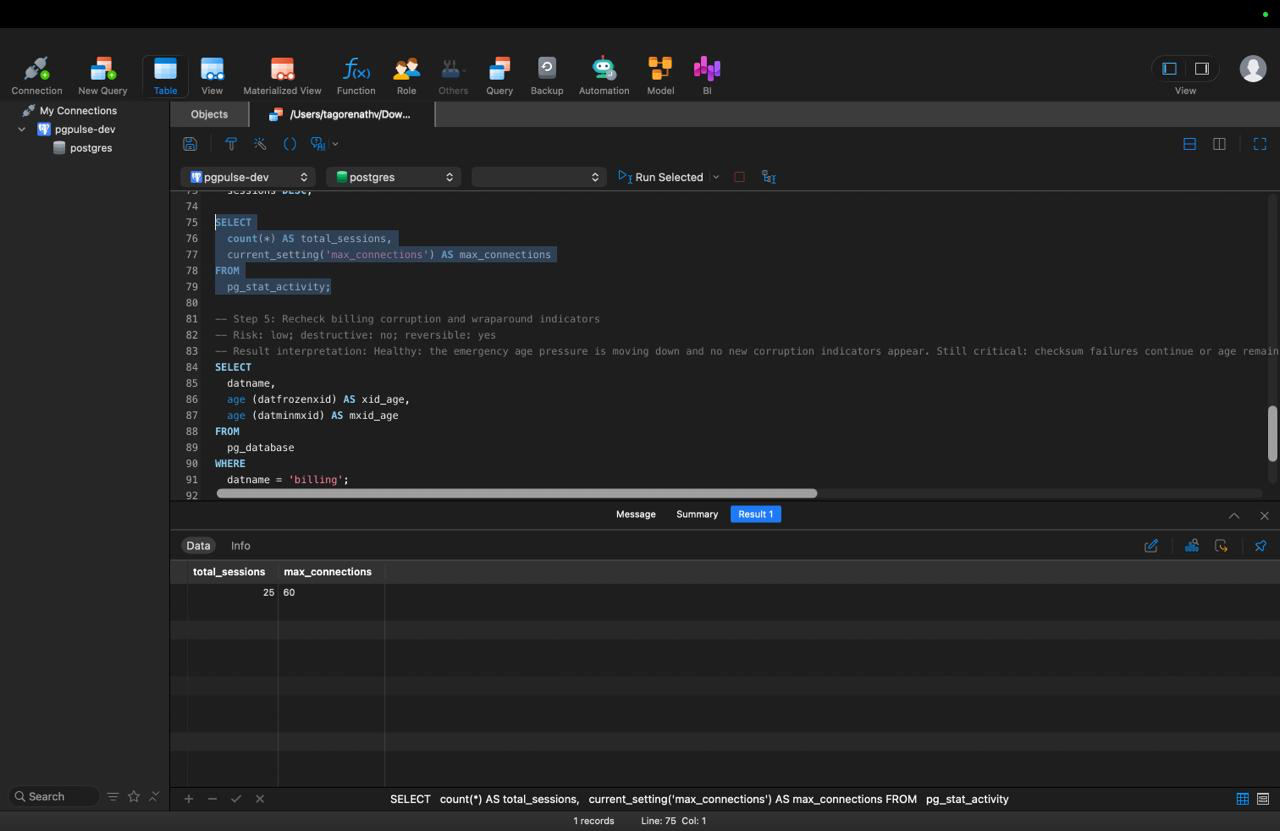Open the Role toolbar icon
The height and width of the screenshot is (831, 1280).
pos(406,76)
